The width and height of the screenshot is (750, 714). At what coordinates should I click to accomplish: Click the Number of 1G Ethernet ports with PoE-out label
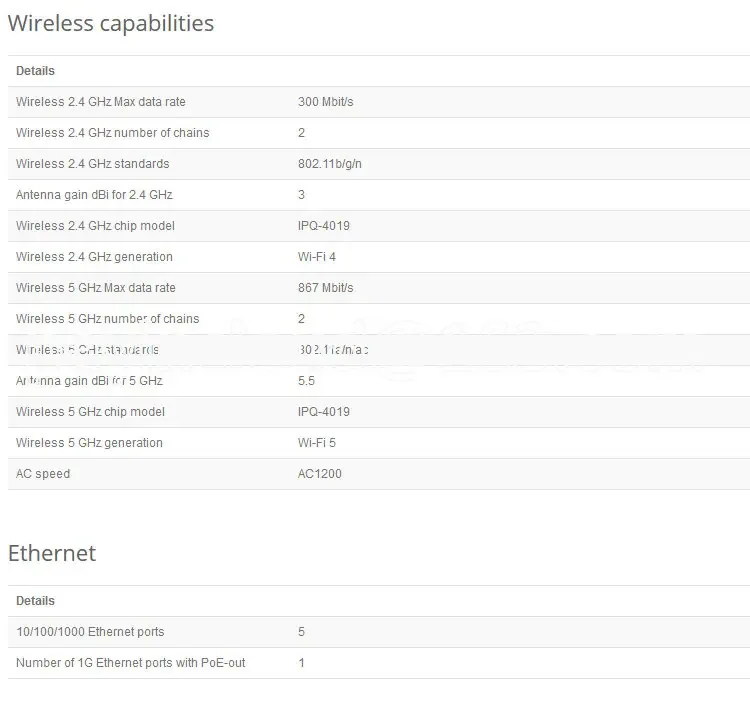[130, 663]
